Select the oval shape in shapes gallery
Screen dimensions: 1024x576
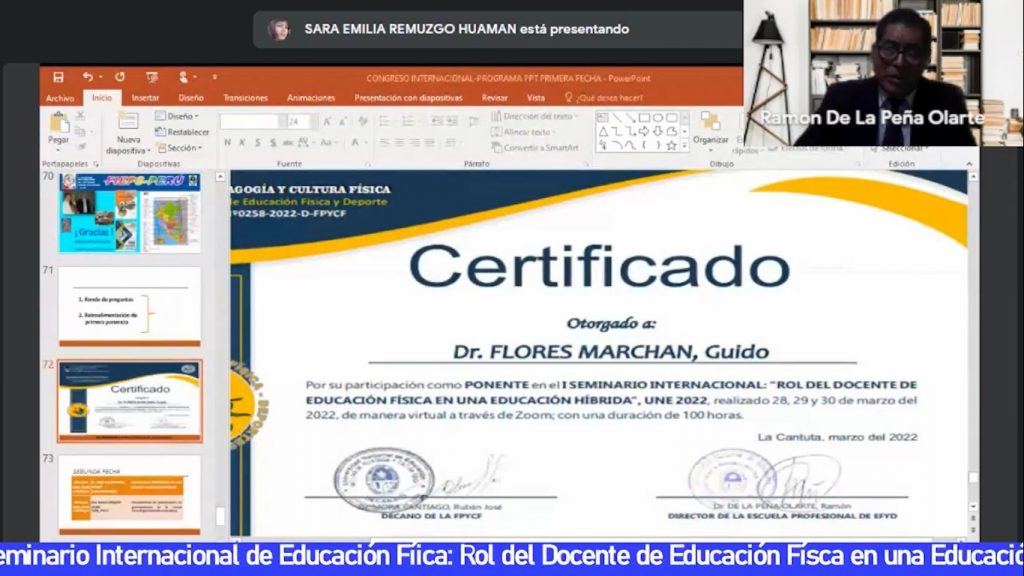(658, 118)
